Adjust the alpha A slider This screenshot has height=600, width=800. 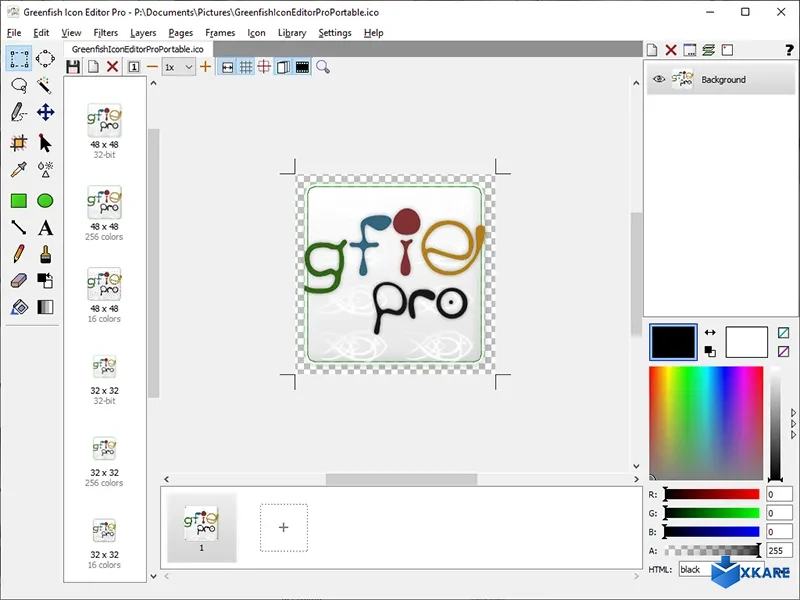tap(712, 551)
